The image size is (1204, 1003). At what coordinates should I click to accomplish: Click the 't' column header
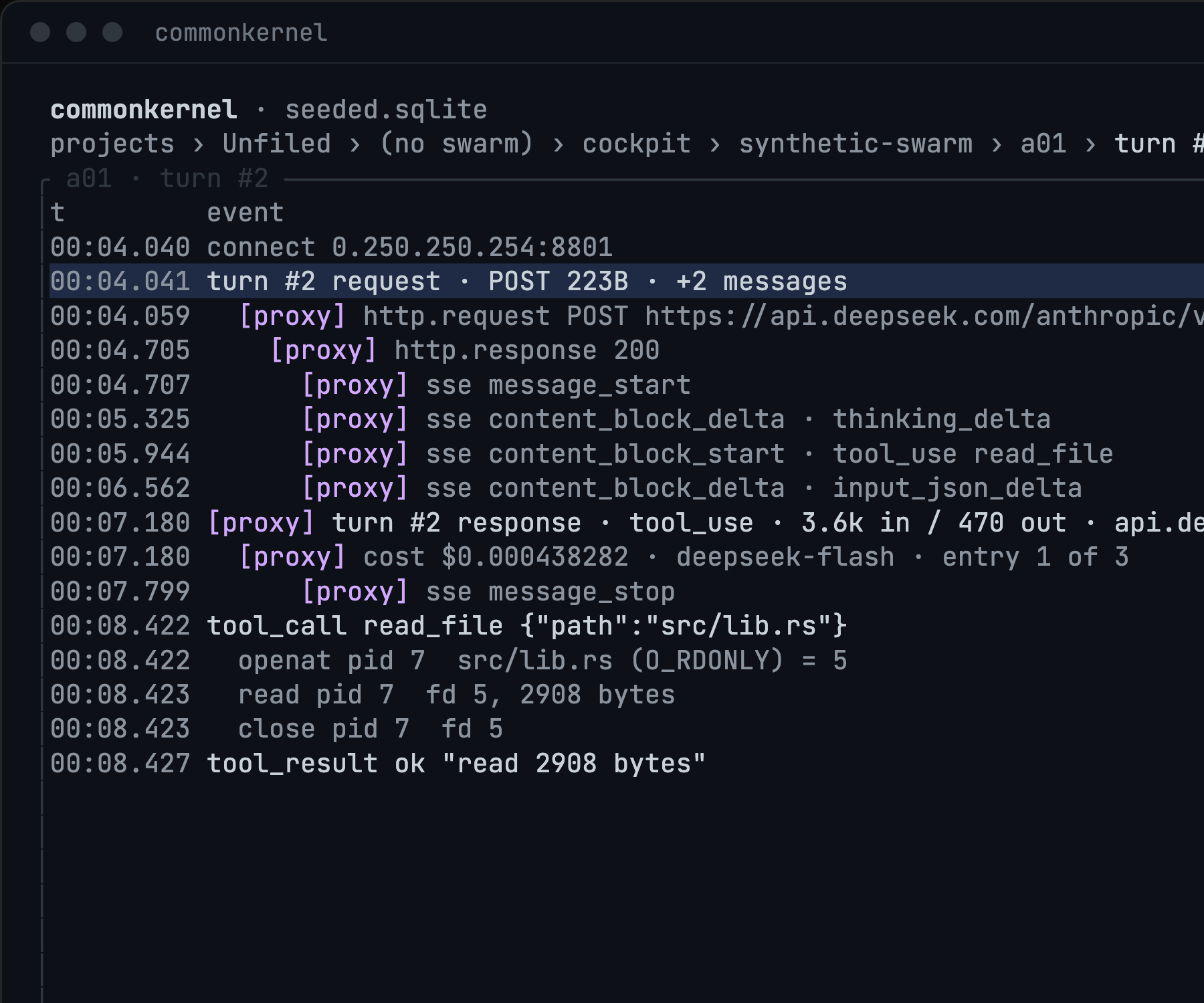tap(58, 213)
